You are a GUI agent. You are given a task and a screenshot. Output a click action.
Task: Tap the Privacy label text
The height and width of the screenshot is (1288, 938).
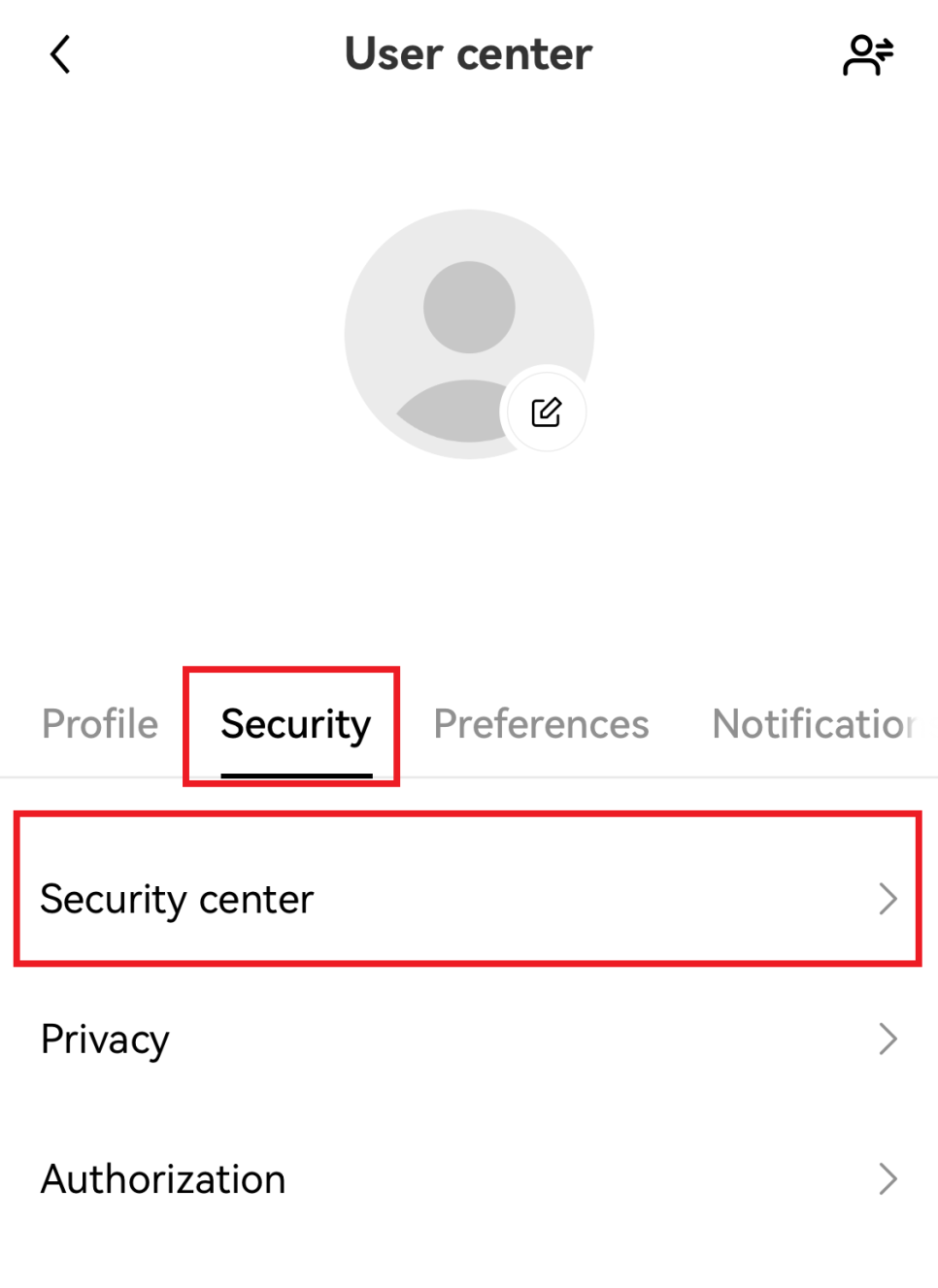point(105,1040)
